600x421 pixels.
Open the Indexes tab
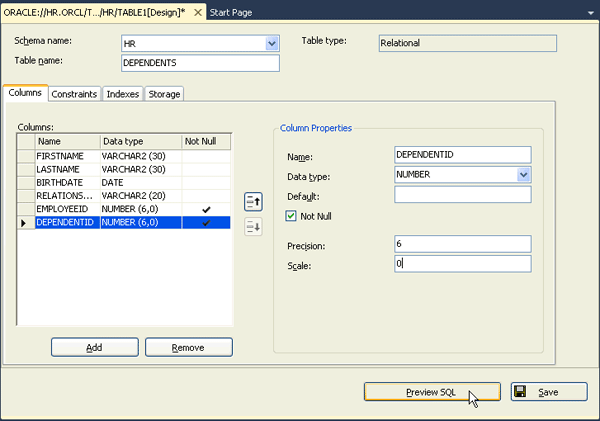pos(122,94)
